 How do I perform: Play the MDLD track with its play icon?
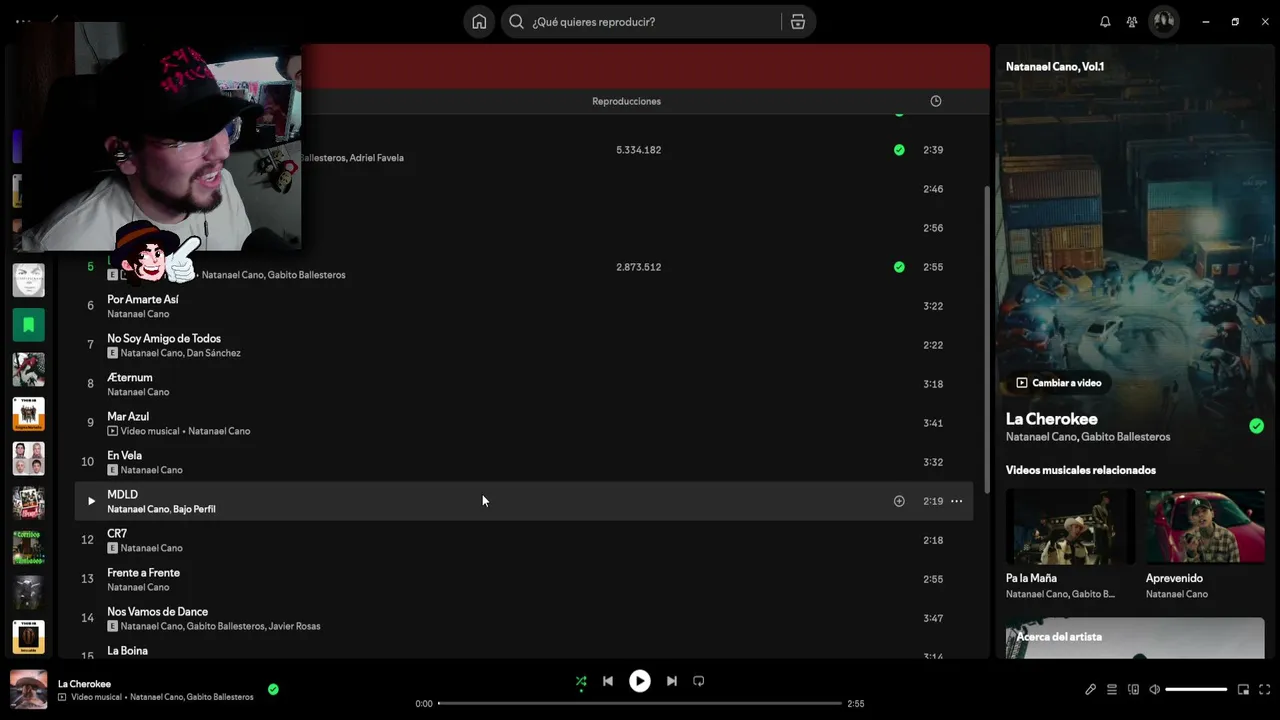tap(91, 501)
